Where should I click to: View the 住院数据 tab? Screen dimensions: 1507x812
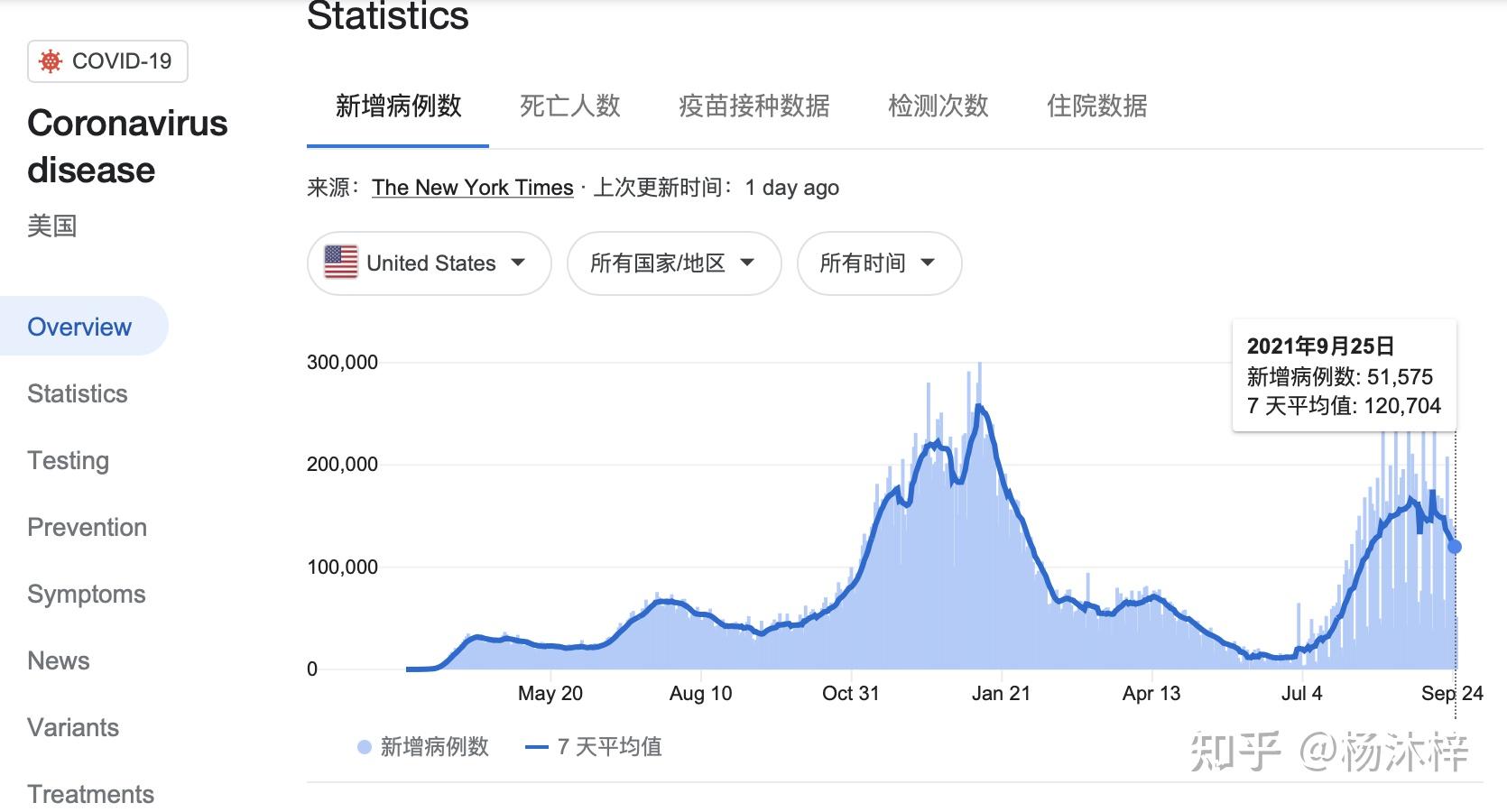click(x=1096, y=106)
